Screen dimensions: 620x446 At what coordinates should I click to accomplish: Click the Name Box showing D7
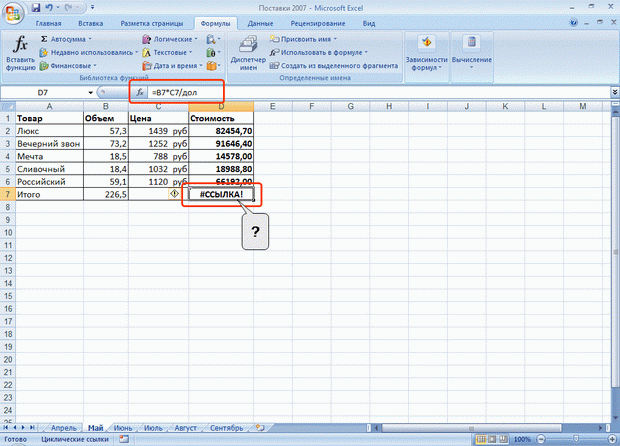click(x=43, y=93)
